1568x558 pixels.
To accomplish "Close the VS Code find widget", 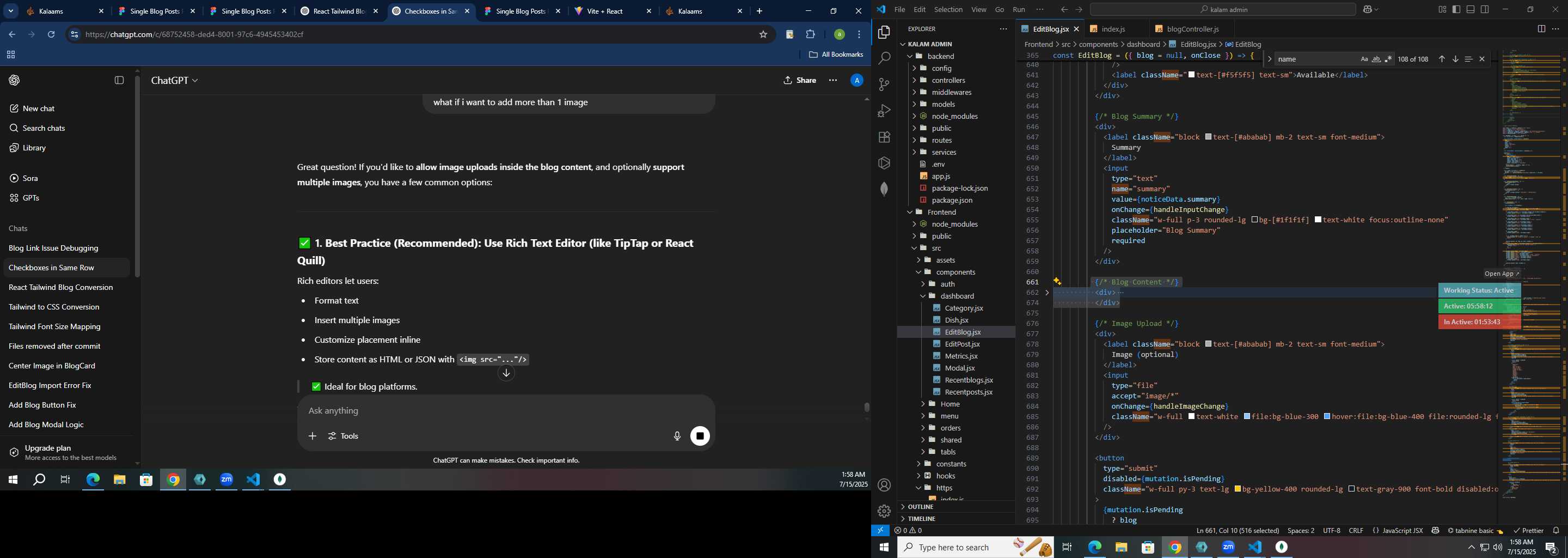I will 1482,59.
